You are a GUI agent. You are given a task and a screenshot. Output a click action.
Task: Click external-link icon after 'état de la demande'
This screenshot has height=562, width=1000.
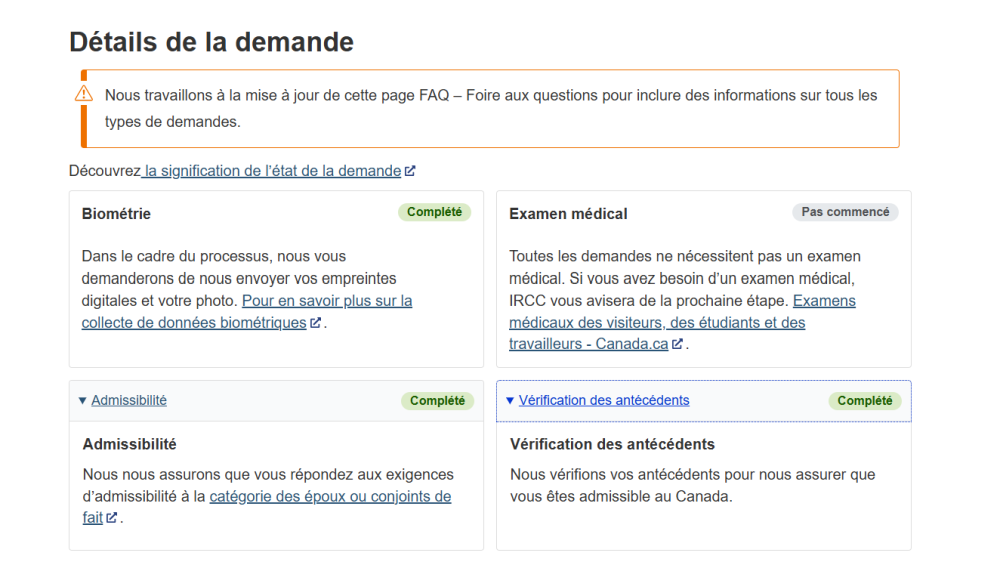click(410, 171)
